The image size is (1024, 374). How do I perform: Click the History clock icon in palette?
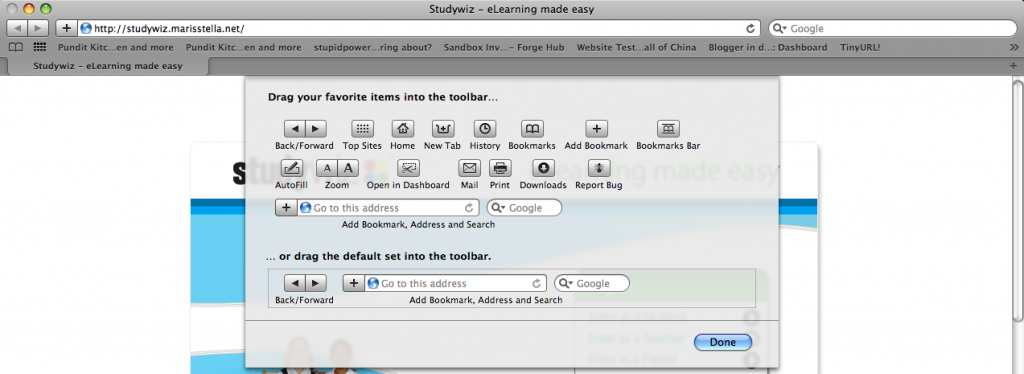(485, 129)
